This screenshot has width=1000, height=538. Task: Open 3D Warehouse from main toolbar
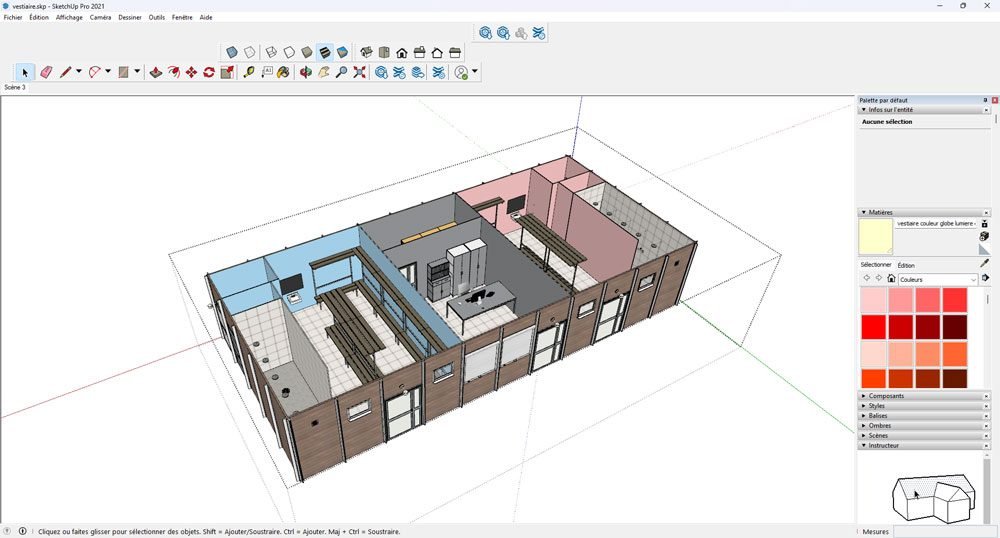[x=381, y=73]
